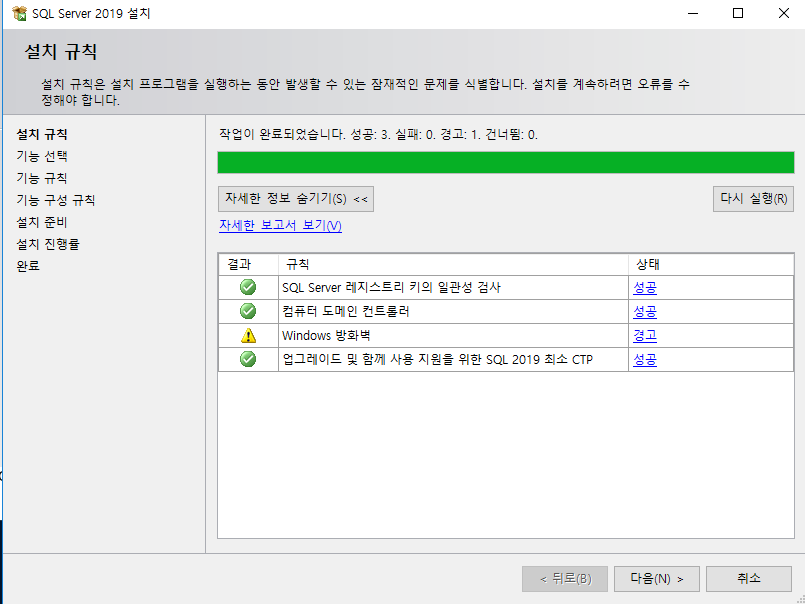
Task: Select 완료 step in the sidebar
Action: pos(28,266)
